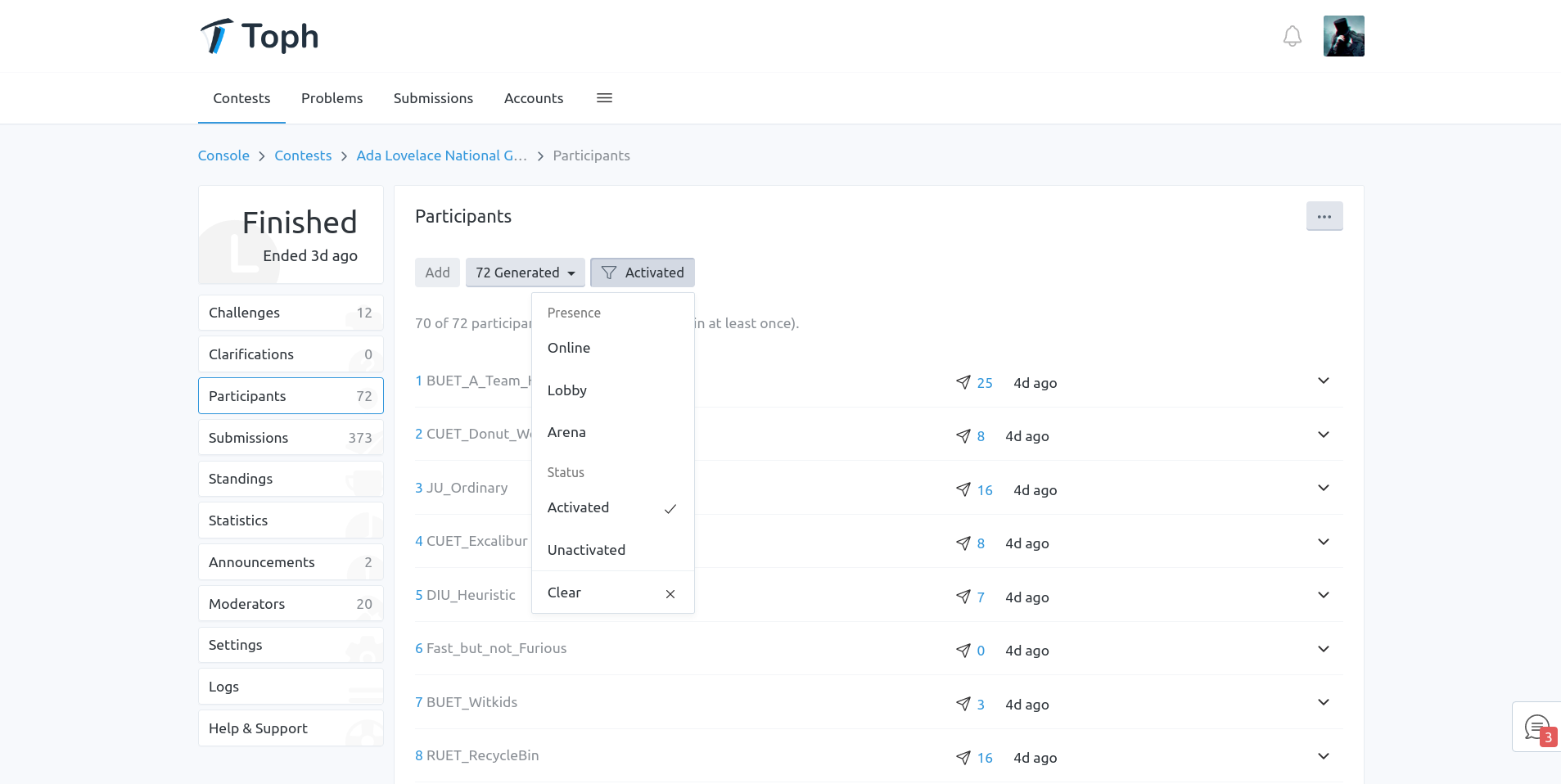Image resolution: width=1561 pixels, height=784 pixels.
Task: Select Unactivated status filter
Action: (x=585, y=549)
